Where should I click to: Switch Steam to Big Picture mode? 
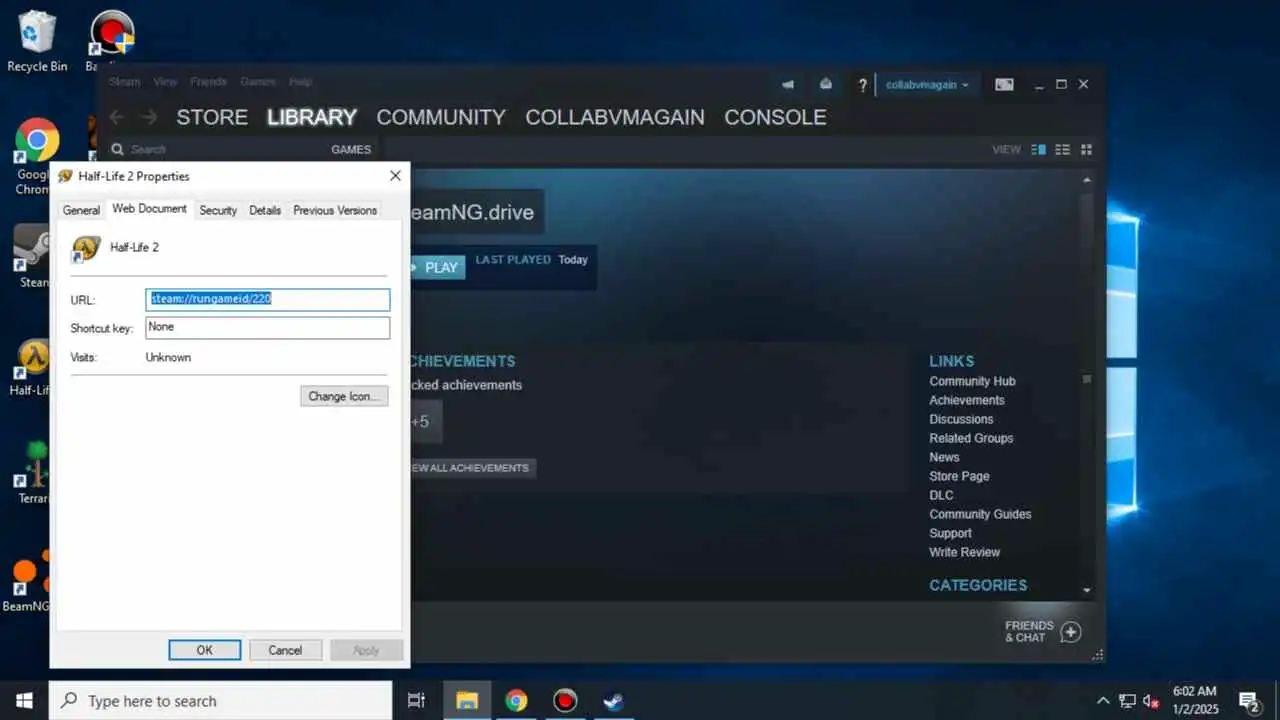tap(1004, 85)
